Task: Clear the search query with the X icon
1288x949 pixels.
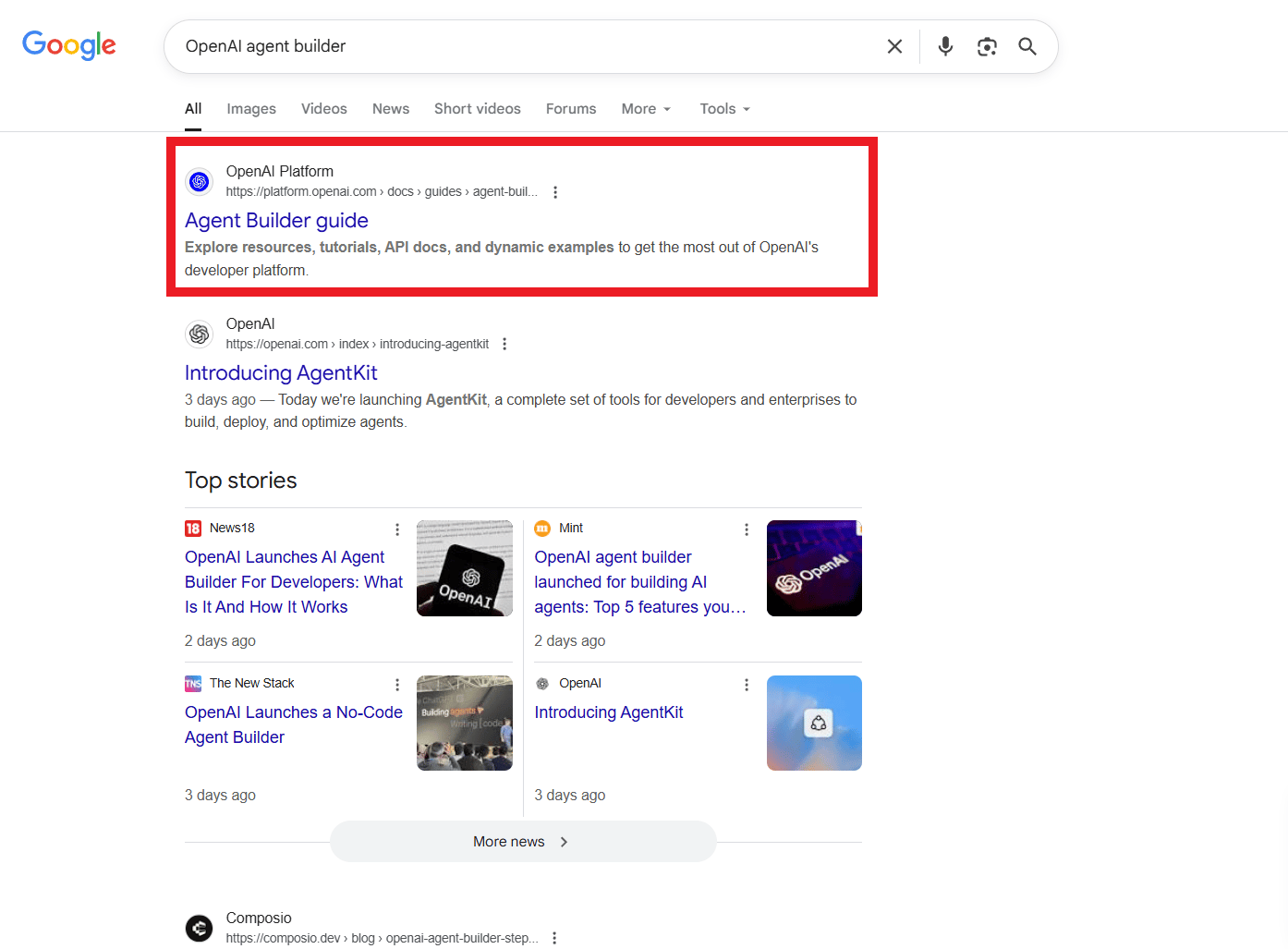Action: pyautogui.click(x=894, y=46)
